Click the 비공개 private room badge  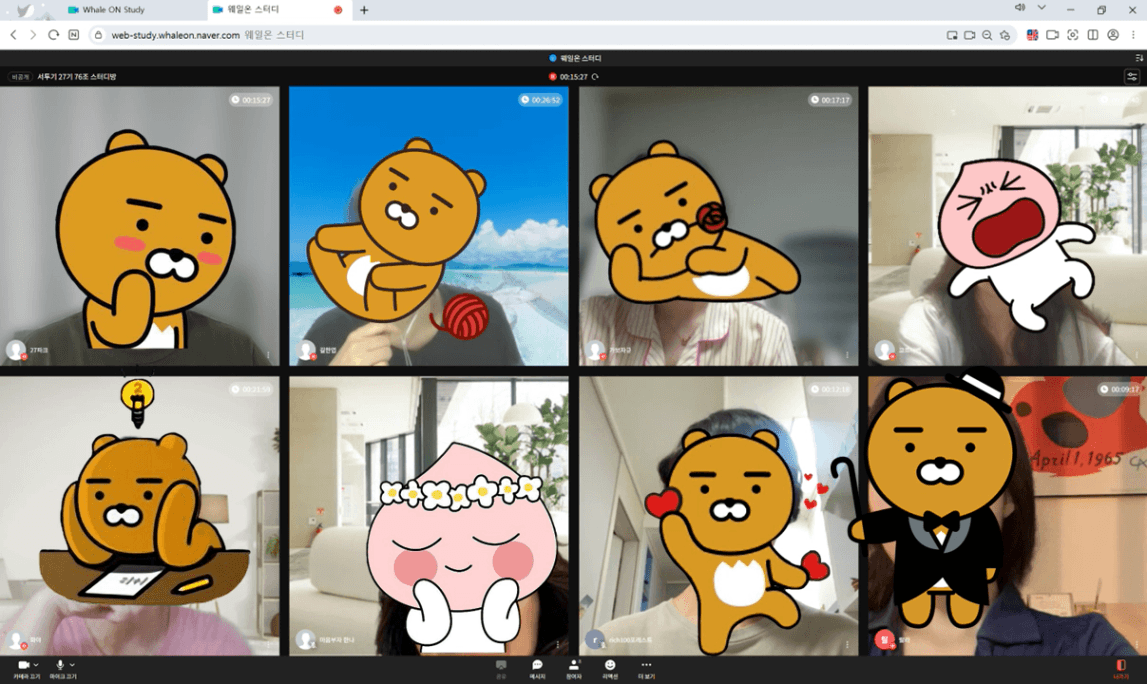(x=20, y=77)
